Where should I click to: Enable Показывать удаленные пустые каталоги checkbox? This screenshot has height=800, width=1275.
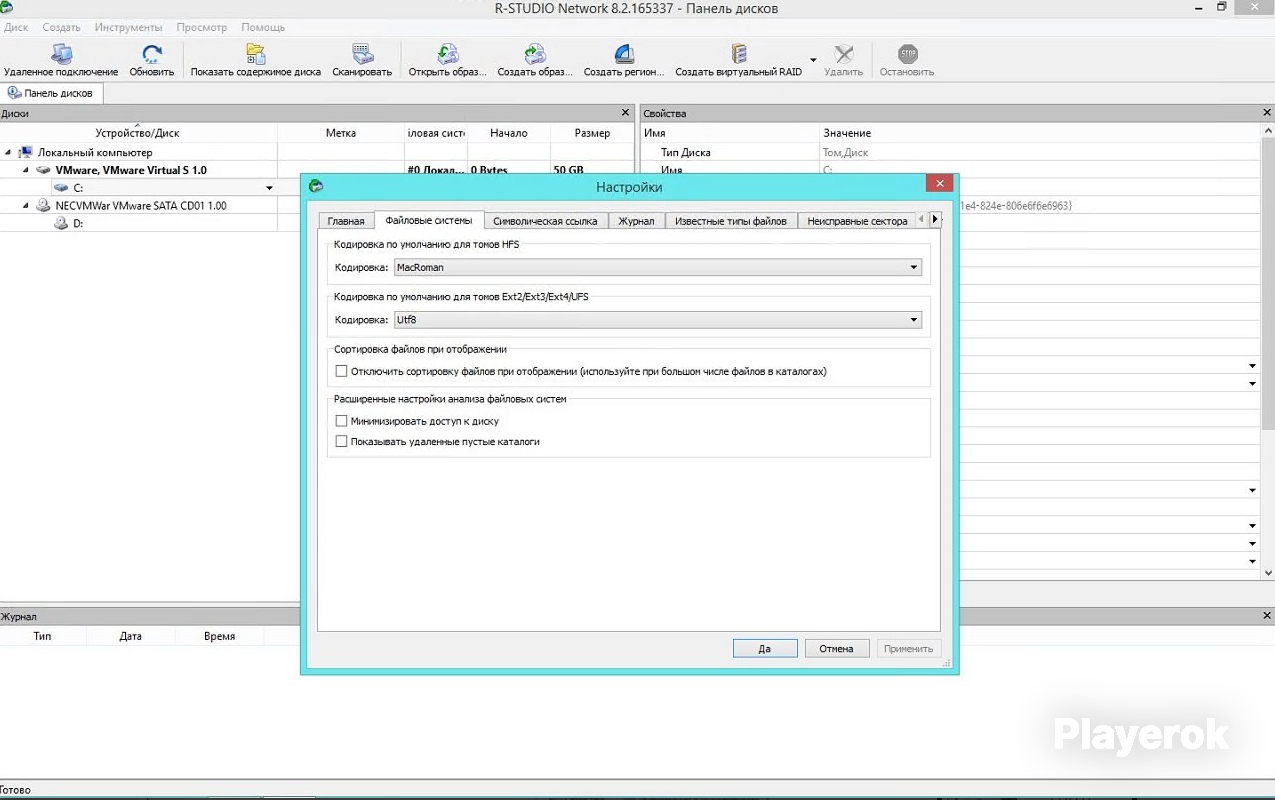click(x=341, y=441)
